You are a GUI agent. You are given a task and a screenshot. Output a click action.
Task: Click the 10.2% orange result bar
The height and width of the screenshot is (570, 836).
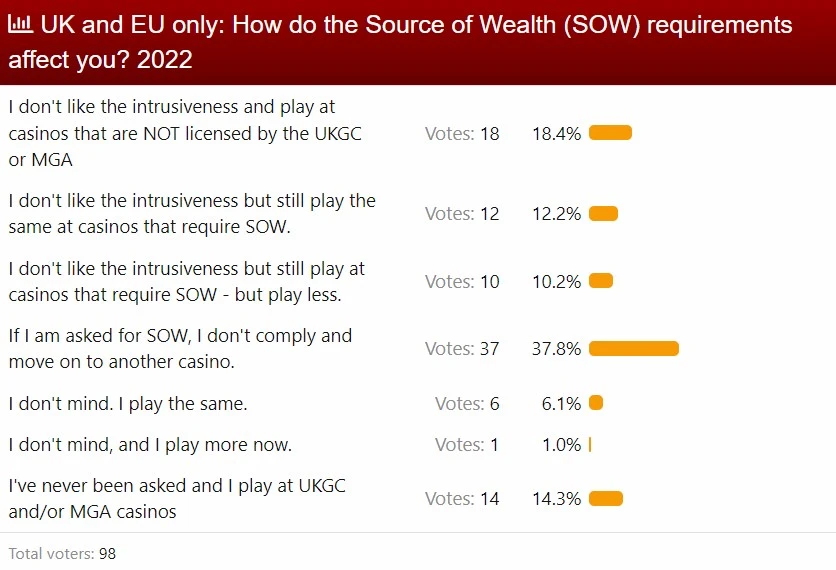tap(601, 281)
